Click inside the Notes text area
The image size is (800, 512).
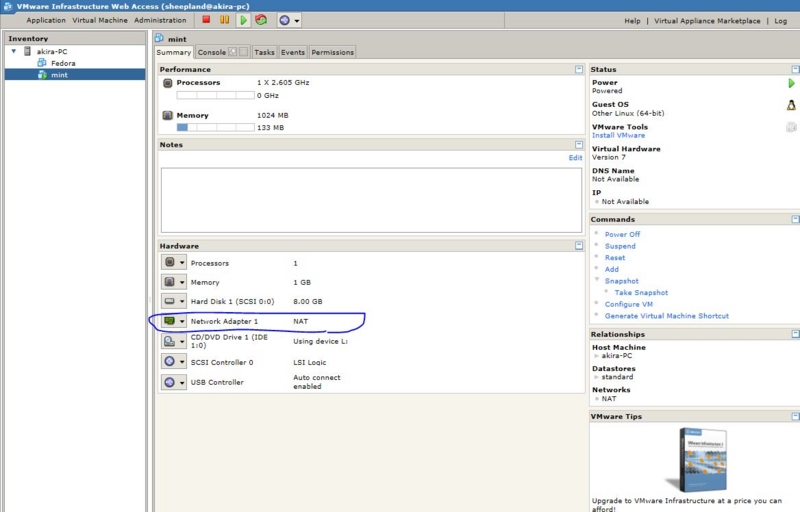click(x=371, y=200)
